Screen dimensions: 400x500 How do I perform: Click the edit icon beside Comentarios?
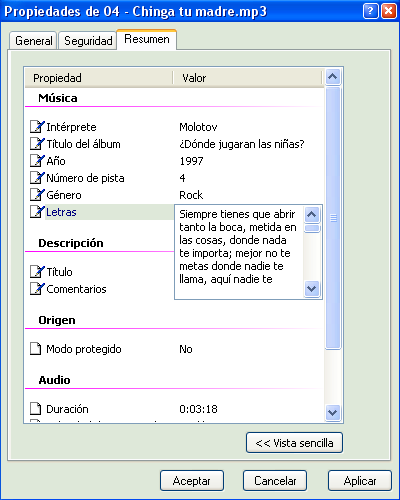37,289
